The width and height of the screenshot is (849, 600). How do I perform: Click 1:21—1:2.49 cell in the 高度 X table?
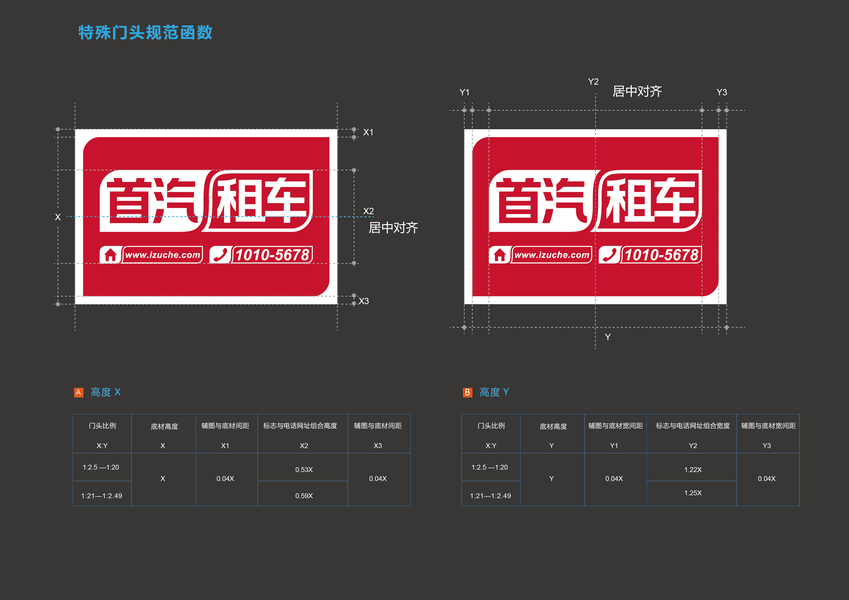pos(102,495)
